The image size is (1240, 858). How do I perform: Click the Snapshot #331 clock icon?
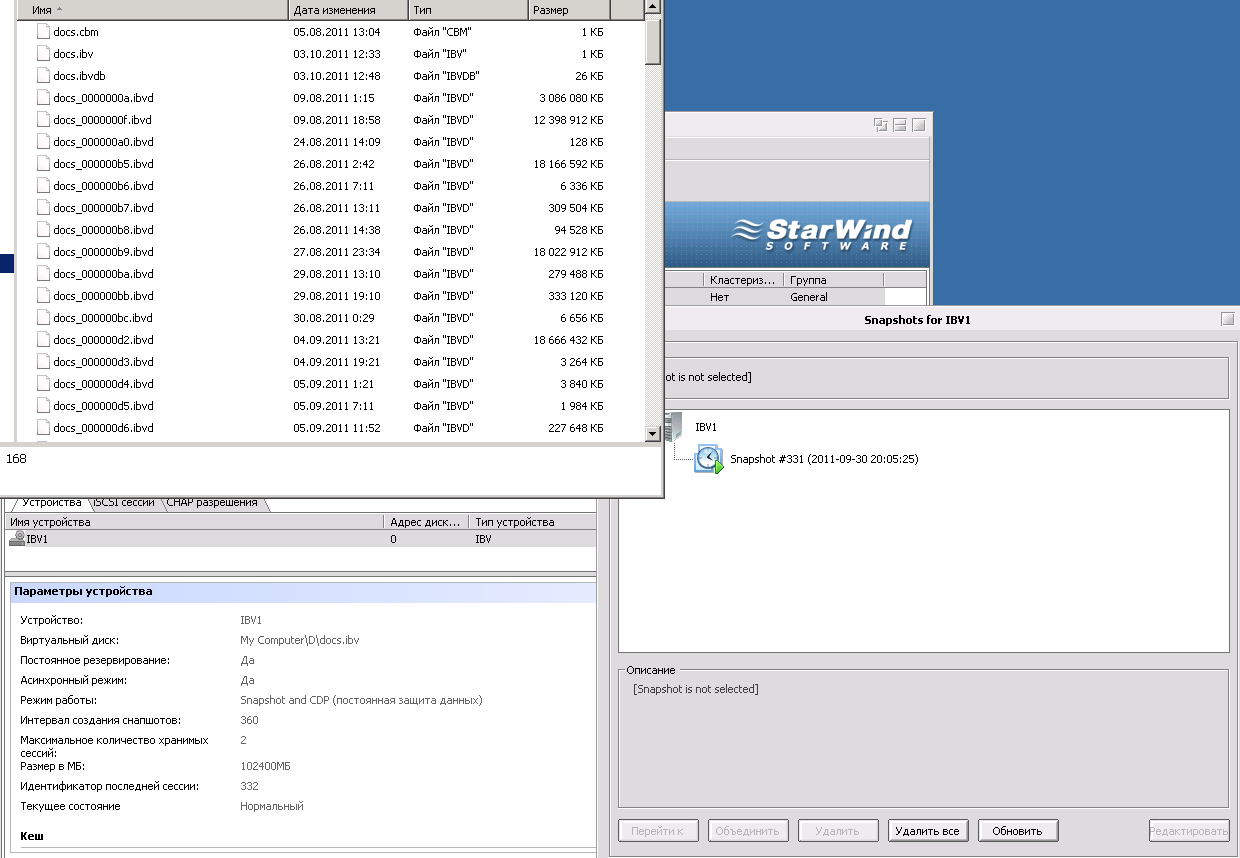[709, 459]
